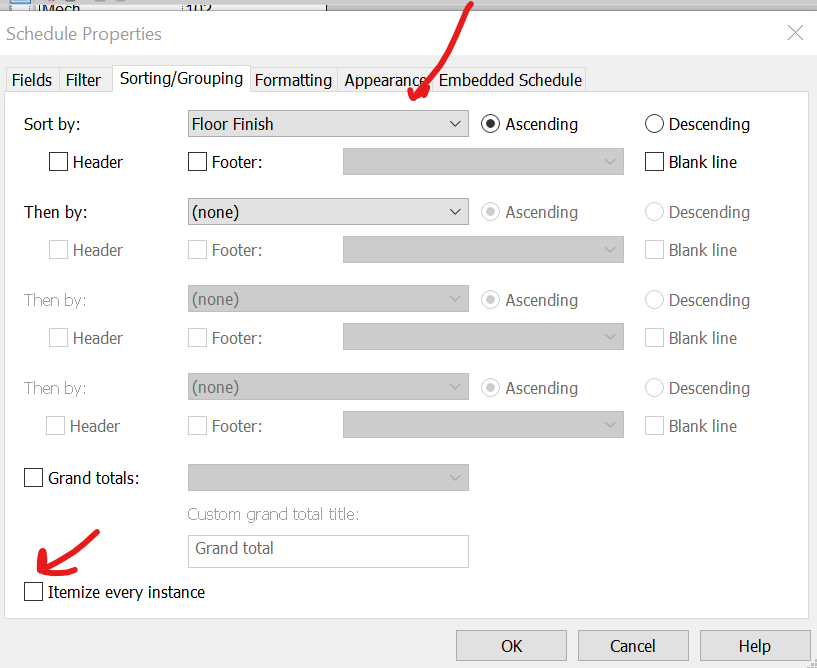Open the Formatting tab
Viewport: 817px width, 668px height.
coord(292,79)
